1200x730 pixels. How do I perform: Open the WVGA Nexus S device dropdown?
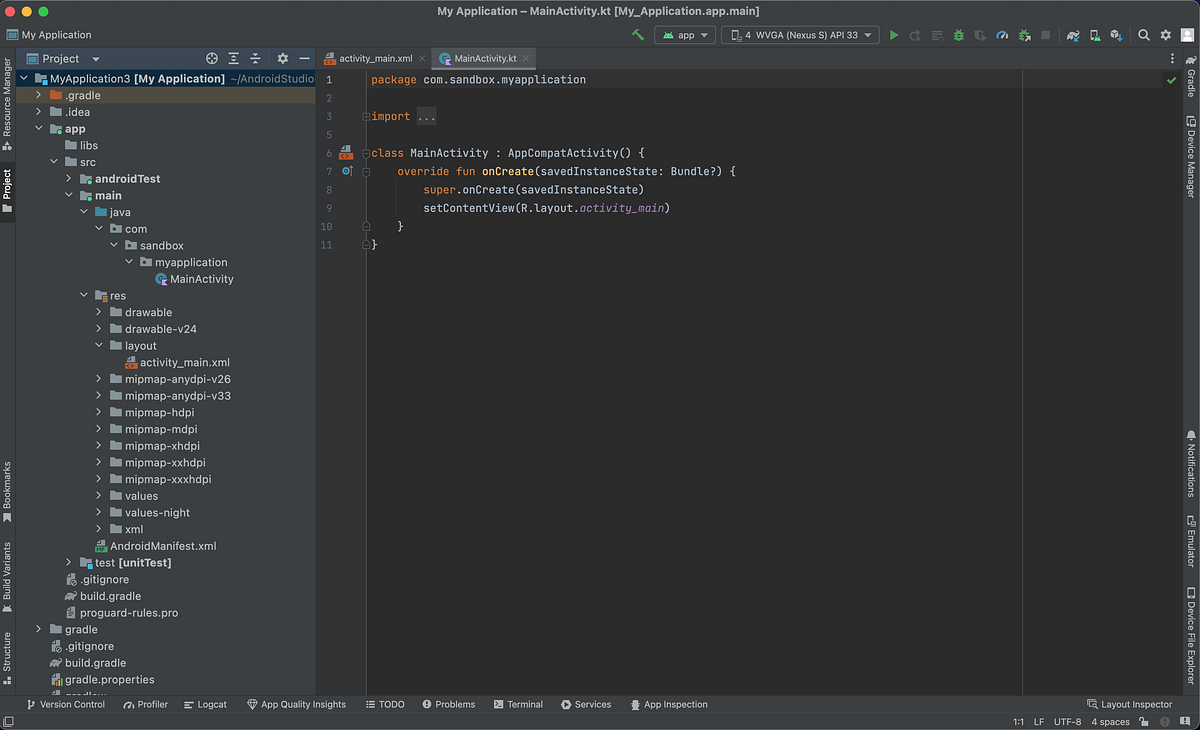tap(800, 35)
